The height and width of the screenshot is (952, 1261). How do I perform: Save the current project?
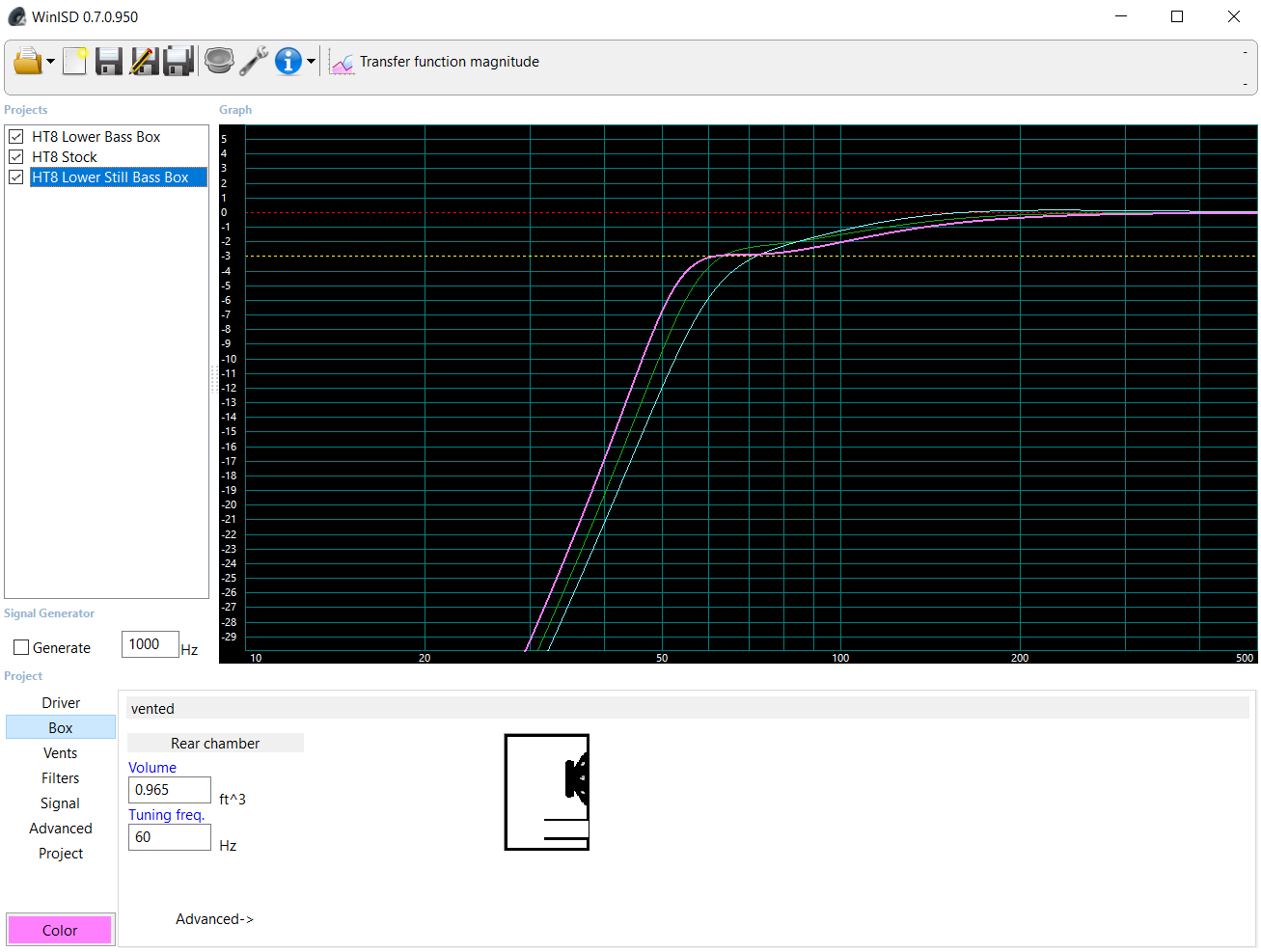click(108, 62)
